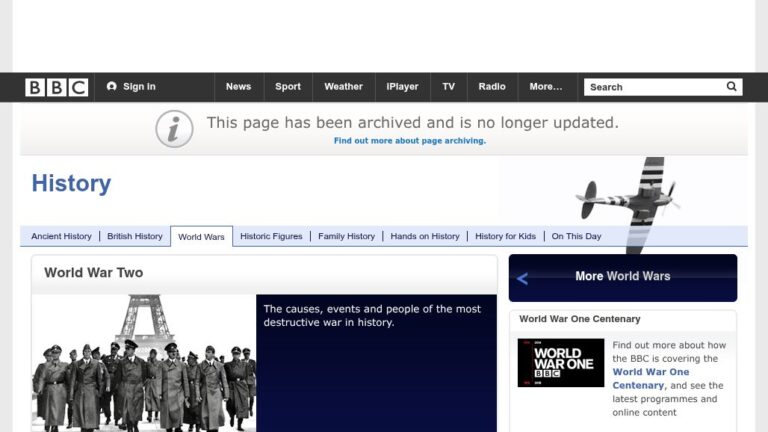Switch to British History tab

[x=135, y=236]
